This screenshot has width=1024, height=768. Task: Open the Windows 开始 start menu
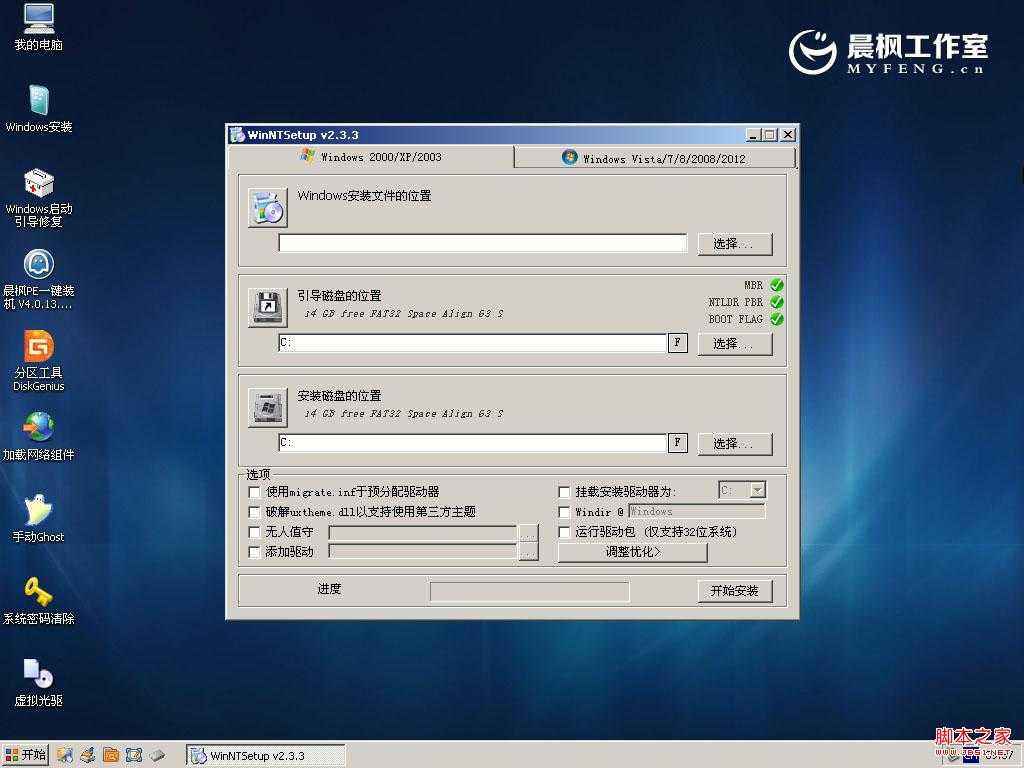[x=24, y=755]
